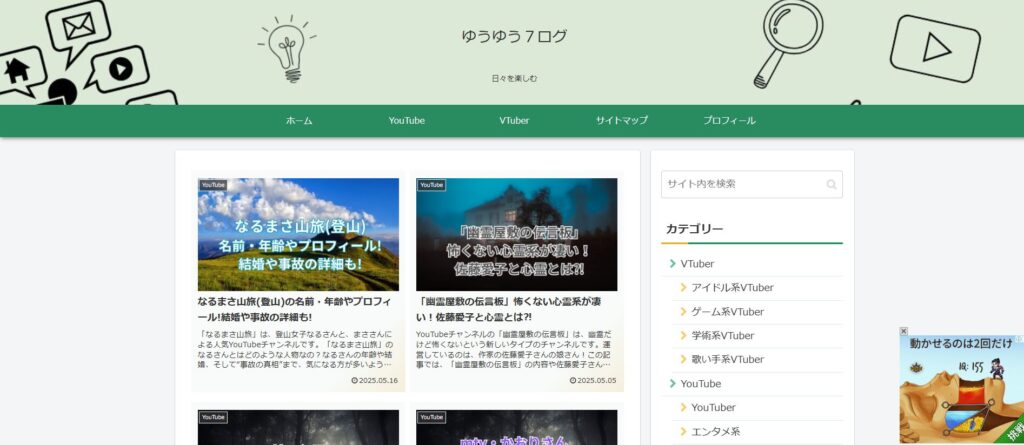Image resolution: width=1024 pixels, height=445 pixels.
Task: Focus the サイト内を検索 search field
Action: (x=752, y=184)
